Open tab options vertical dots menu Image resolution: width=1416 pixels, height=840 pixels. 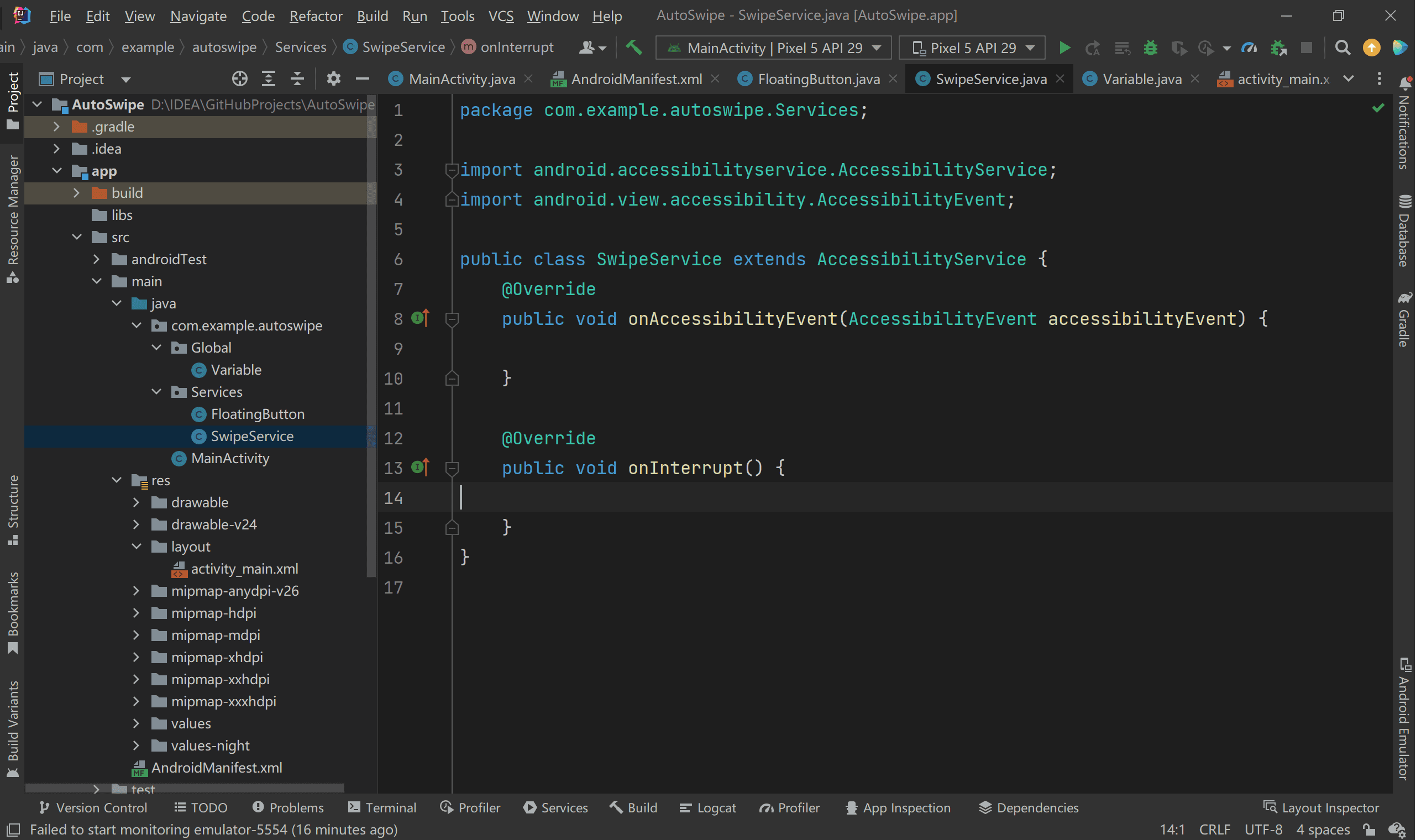(1380, 78)
